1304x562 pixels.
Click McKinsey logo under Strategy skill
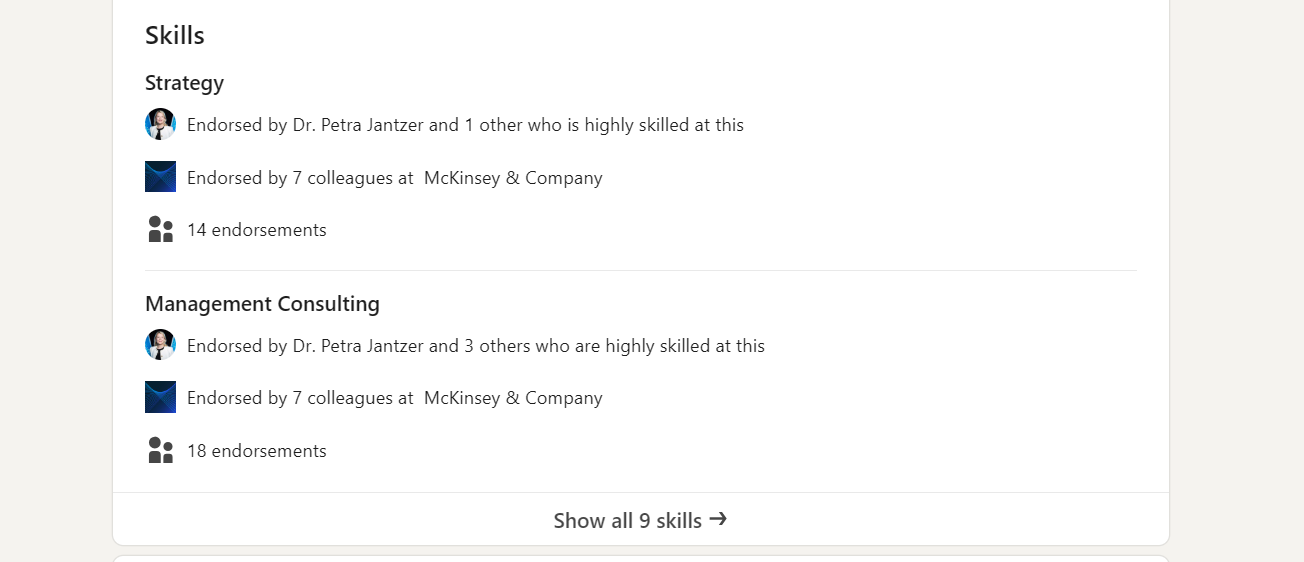tap(160, 176)
